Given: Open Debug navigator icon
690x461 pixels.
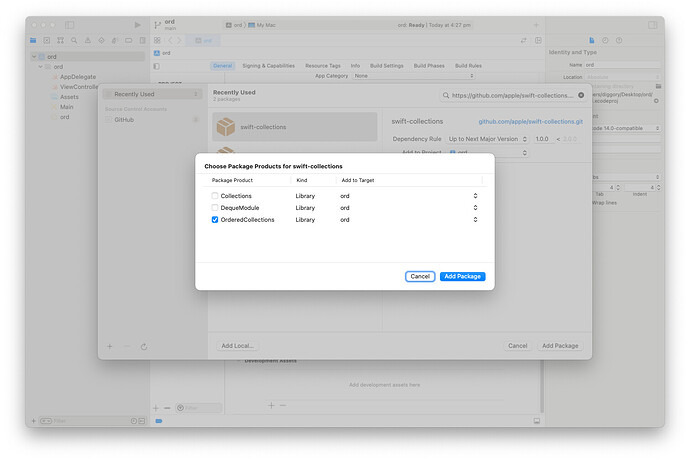Looking at the screenshot, I should point(114,40).
